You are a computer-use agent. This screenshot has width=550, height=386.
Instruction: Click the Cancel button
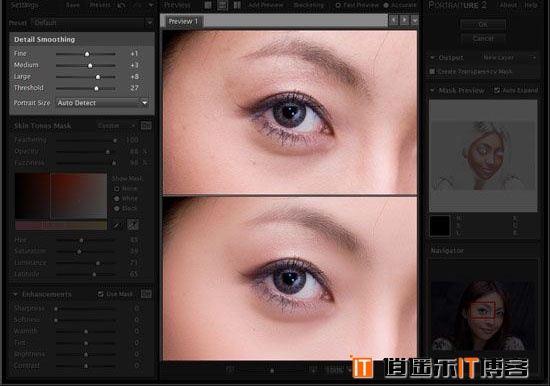483,38
